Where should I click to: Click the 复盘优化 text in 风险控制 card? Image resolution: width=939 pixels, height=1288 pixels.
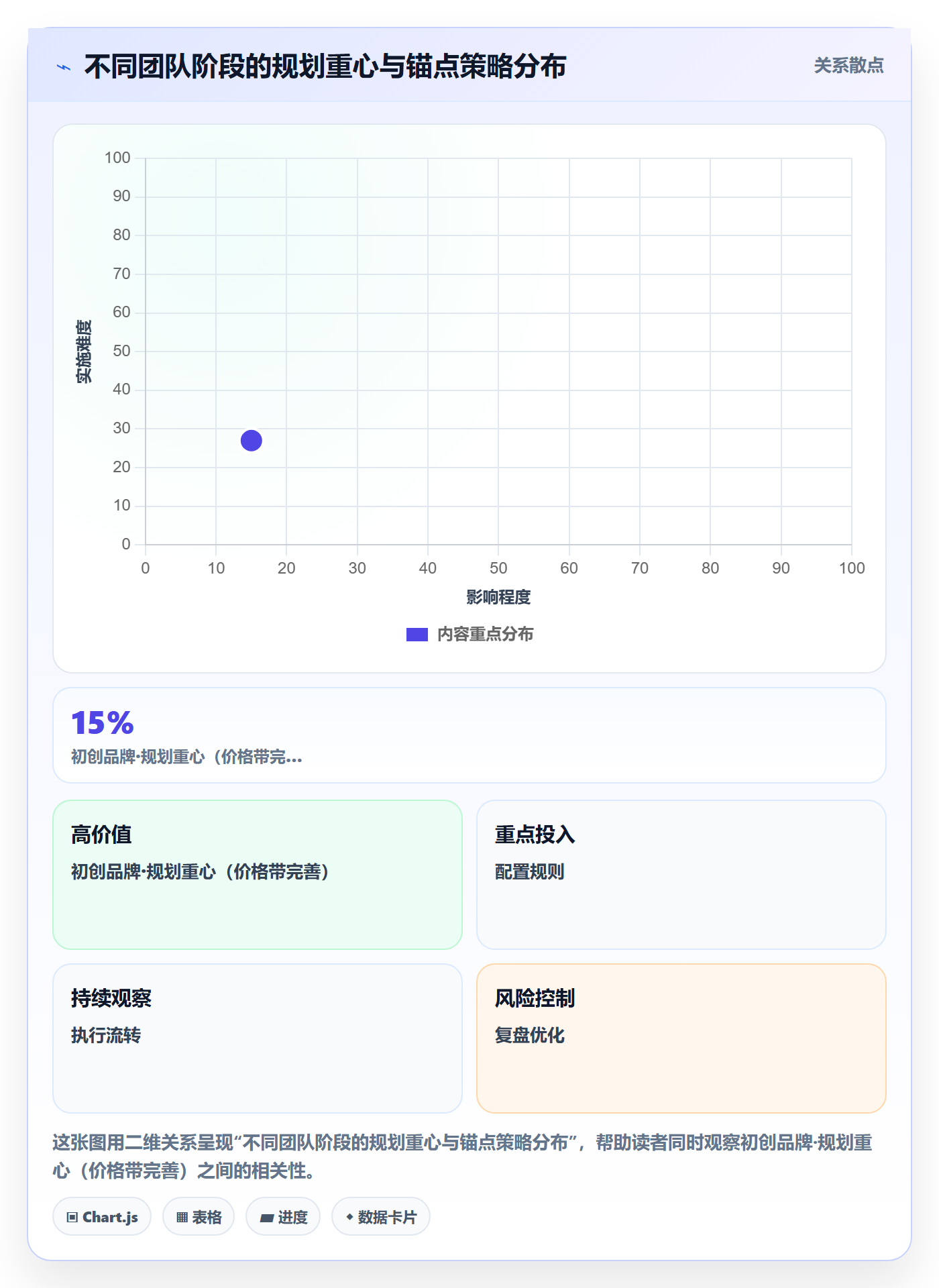click(x=530, y=1036)
